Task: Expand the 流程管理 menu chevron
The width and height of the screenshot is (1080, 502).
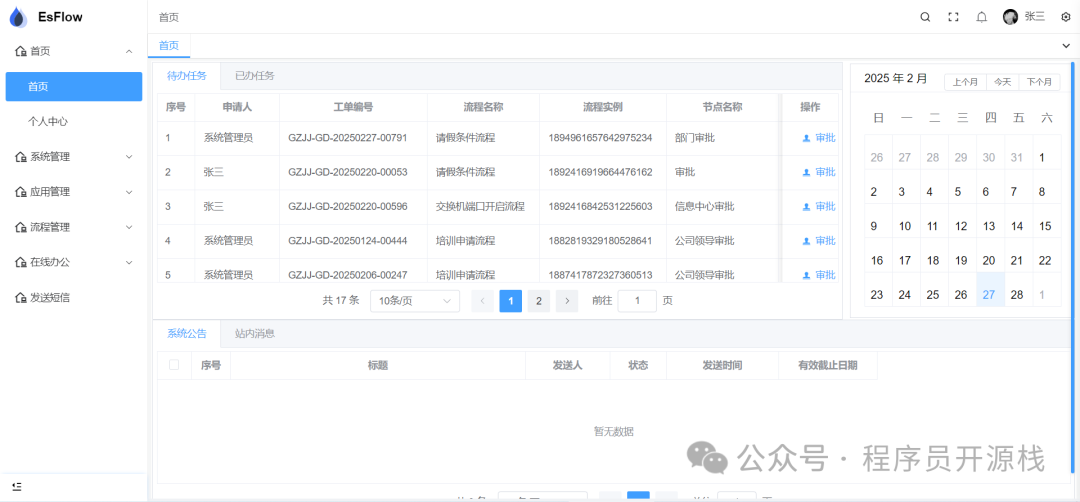Action: pos(129,227)
